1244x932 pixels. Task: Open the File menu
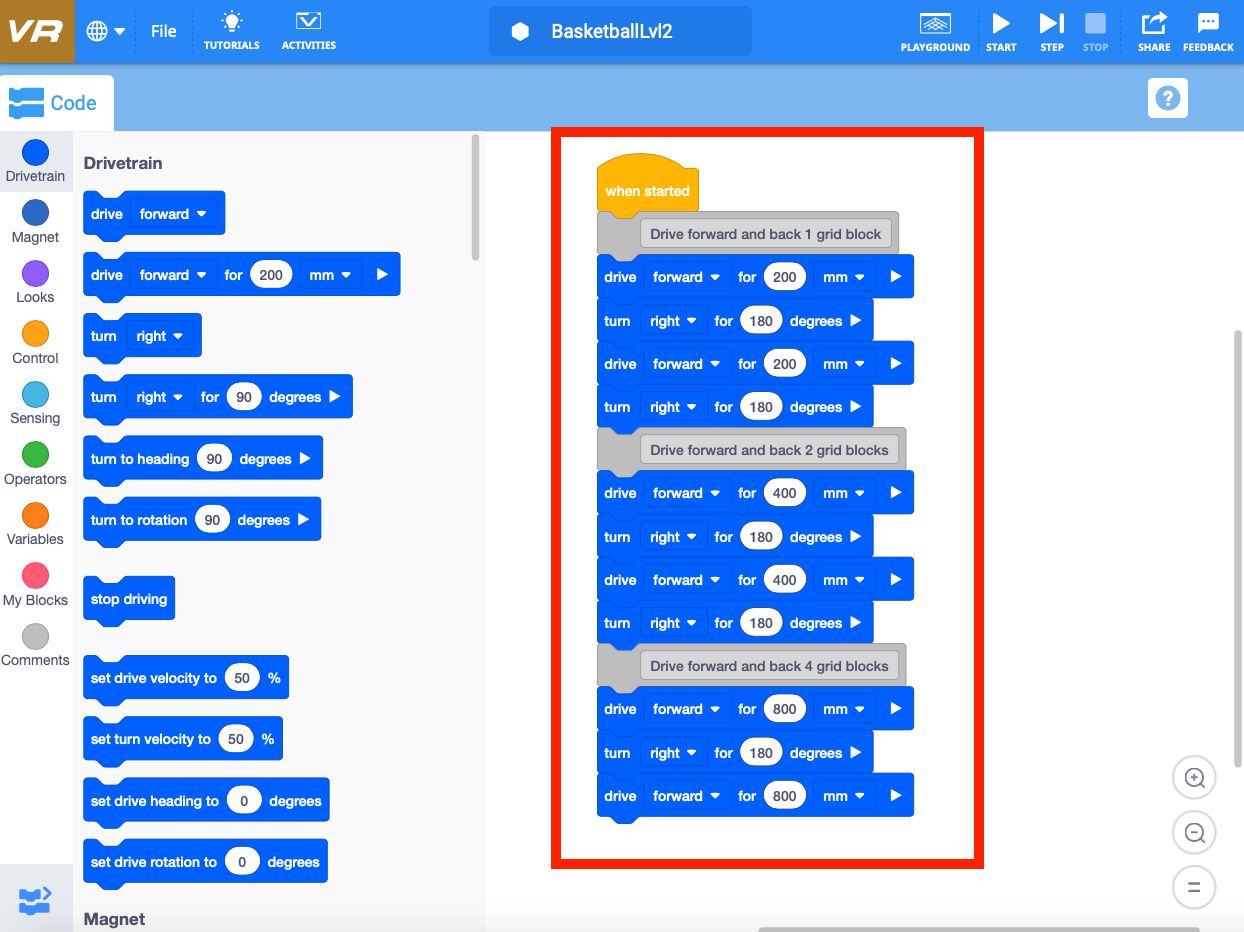(163, 30)
